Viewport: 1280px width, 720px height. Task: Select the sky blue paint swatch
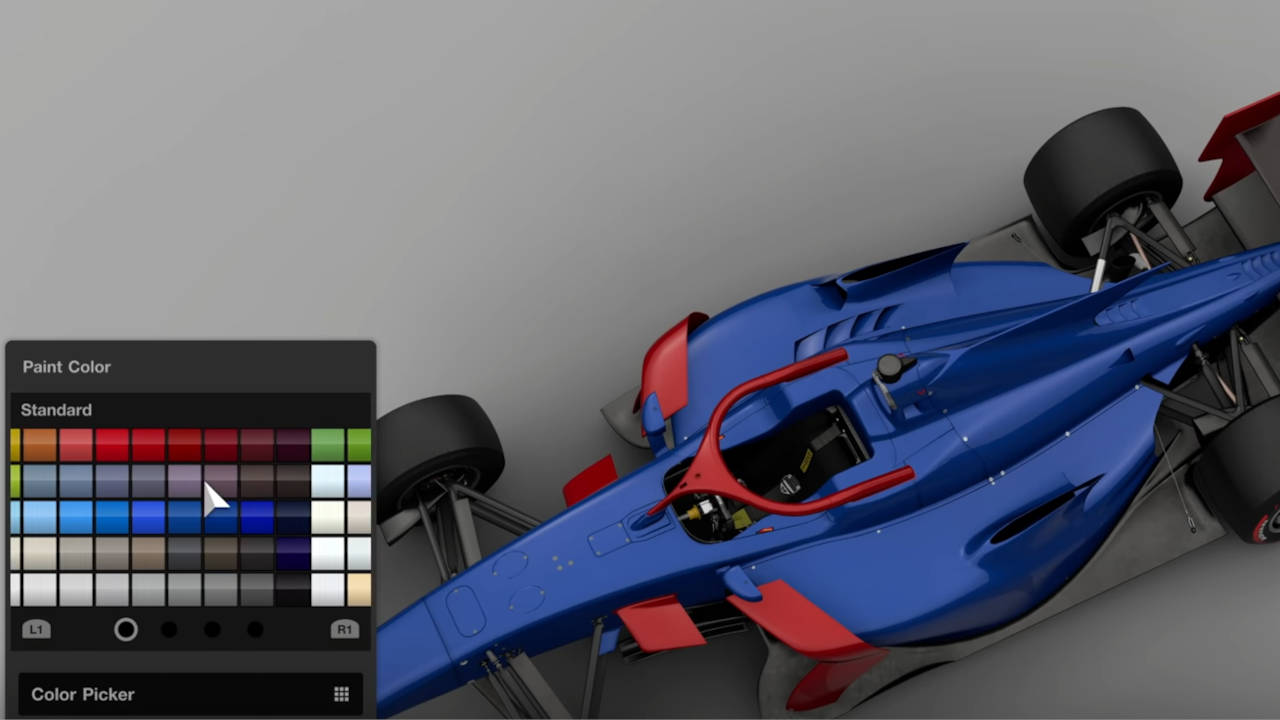click(40, 517)
